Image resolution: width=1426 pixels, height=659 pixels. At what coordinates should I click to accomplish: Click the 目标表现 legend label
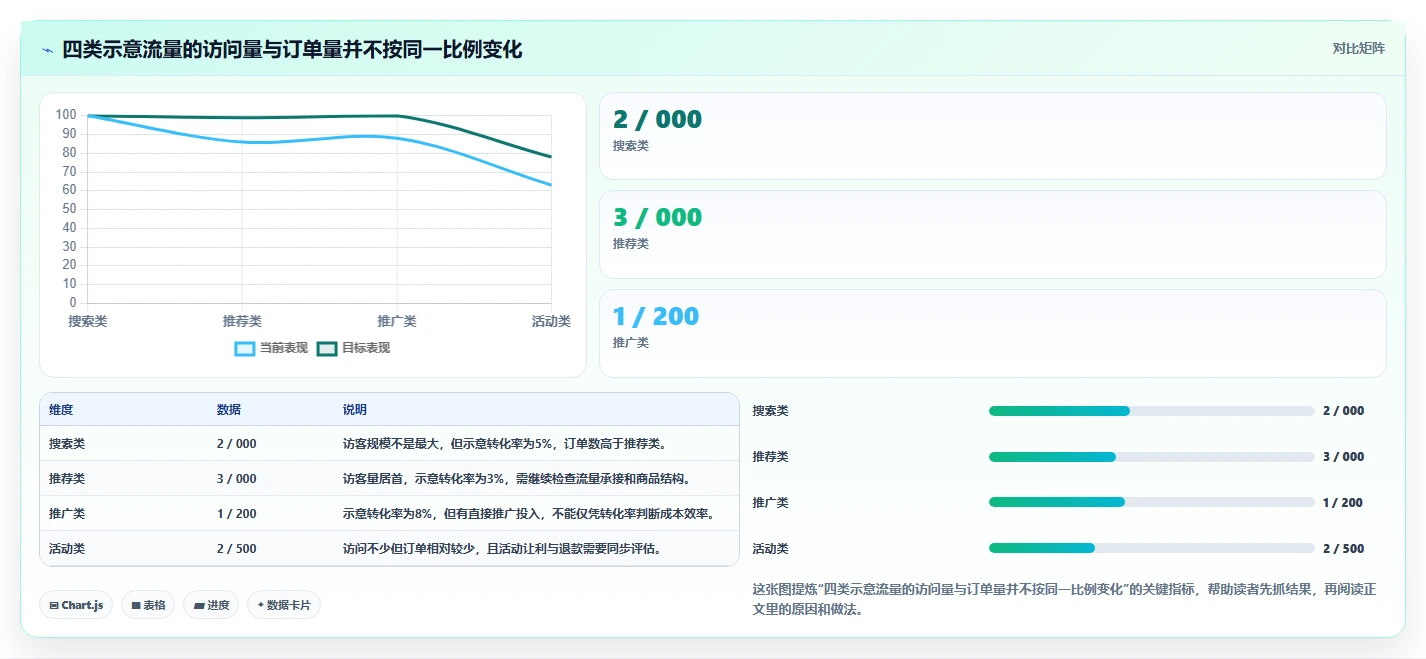point(366,348)
